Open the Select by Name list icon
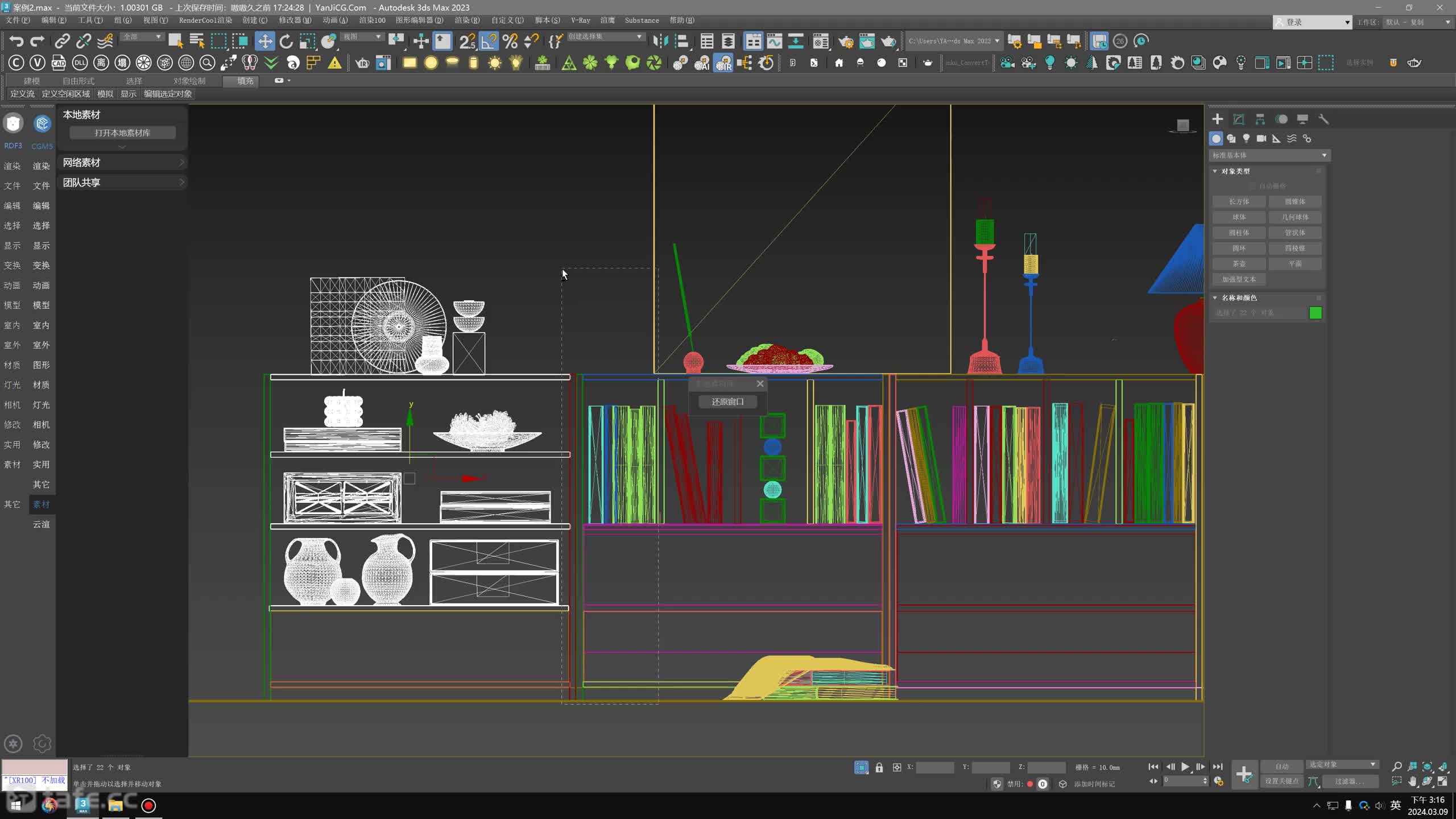 (197, 41)
